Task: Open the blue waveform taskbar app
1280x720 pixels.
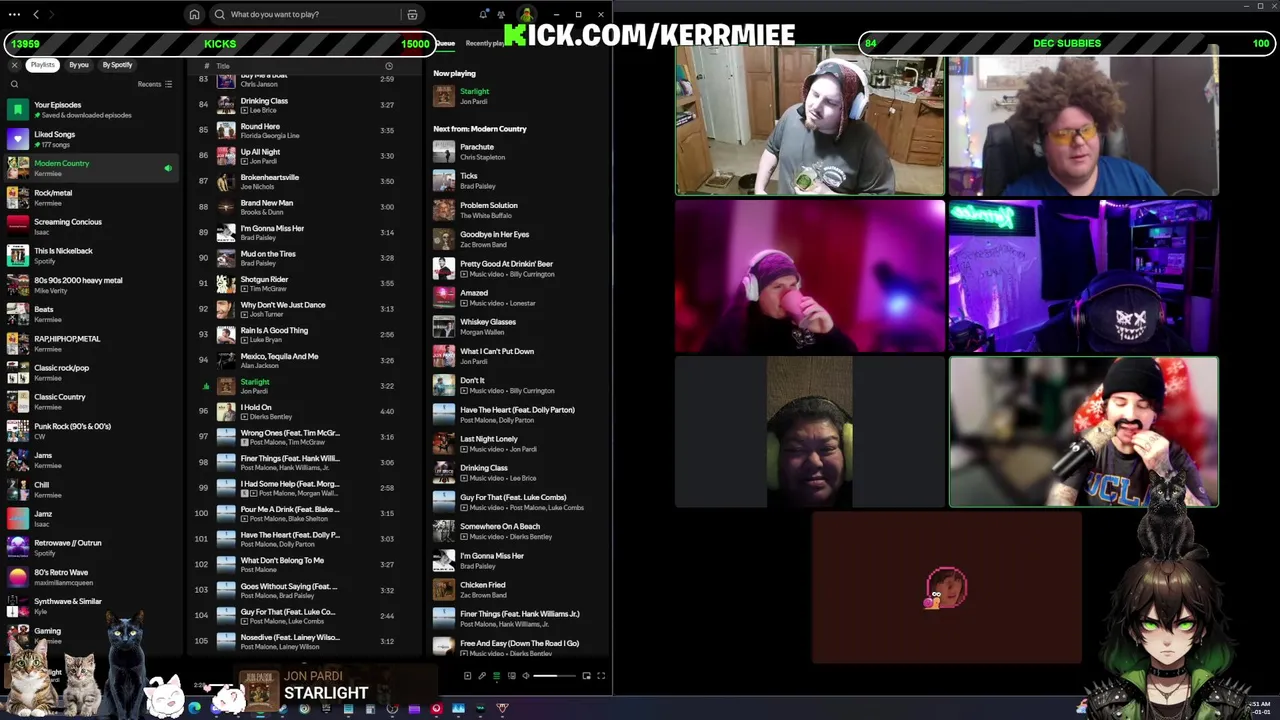Action: click(x=458, y=709)
